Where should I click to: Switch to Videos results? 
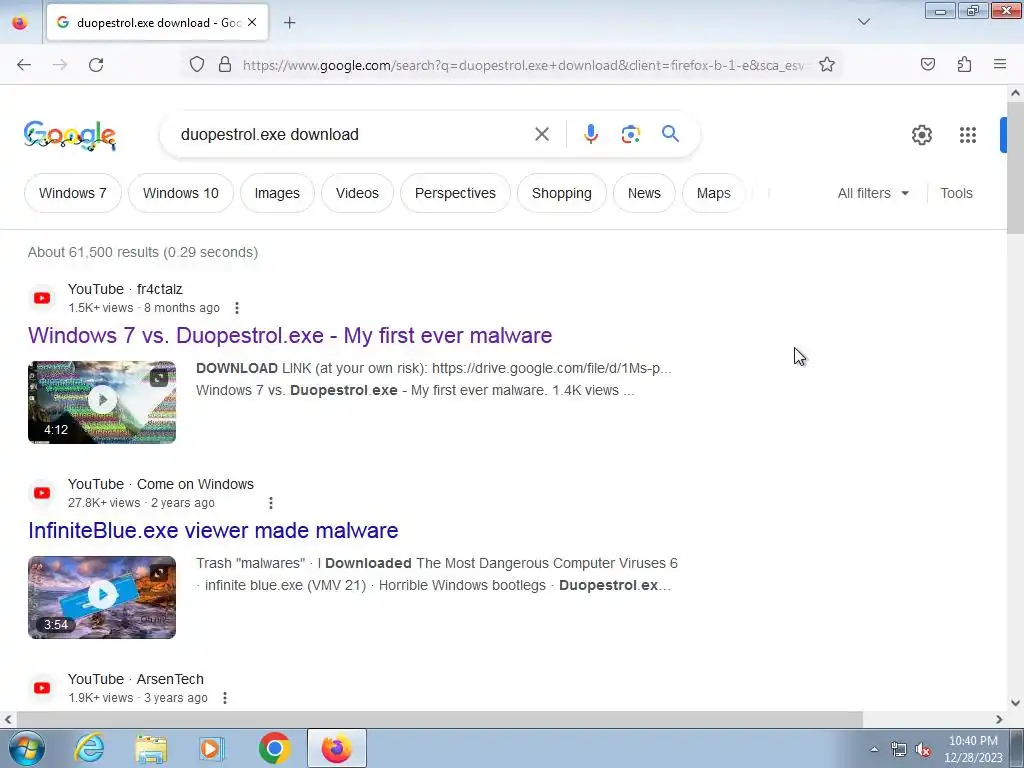click(357, 193)
